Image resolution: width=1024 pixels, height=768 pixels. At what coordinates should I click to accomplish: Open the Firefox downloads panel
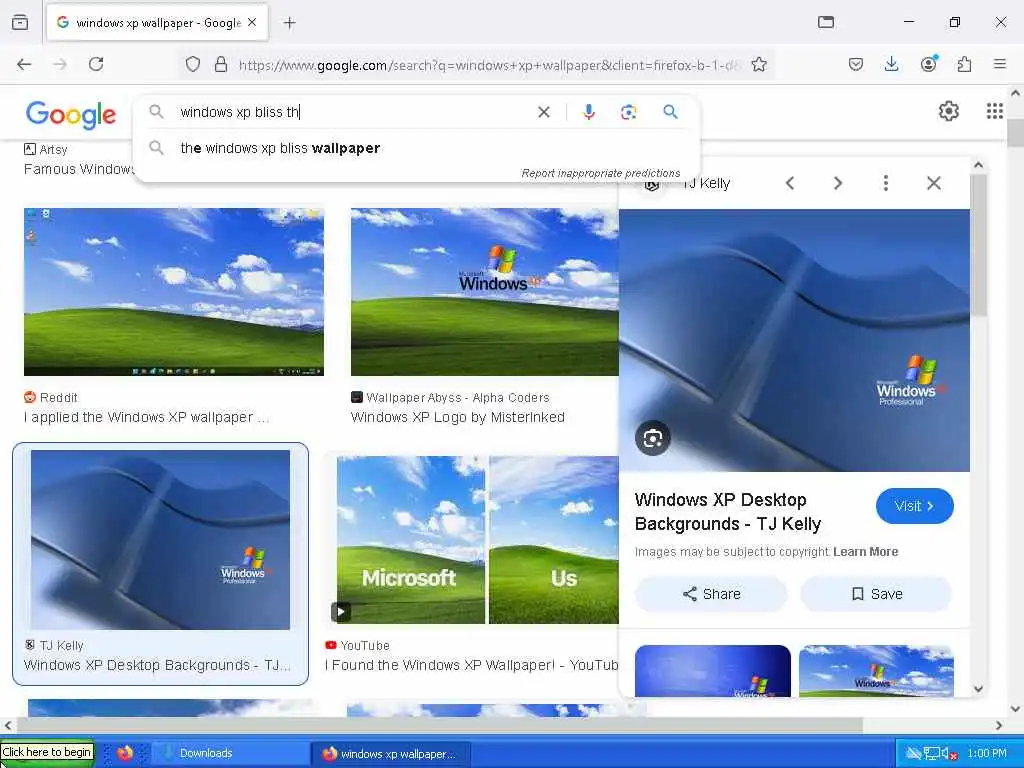891,64
